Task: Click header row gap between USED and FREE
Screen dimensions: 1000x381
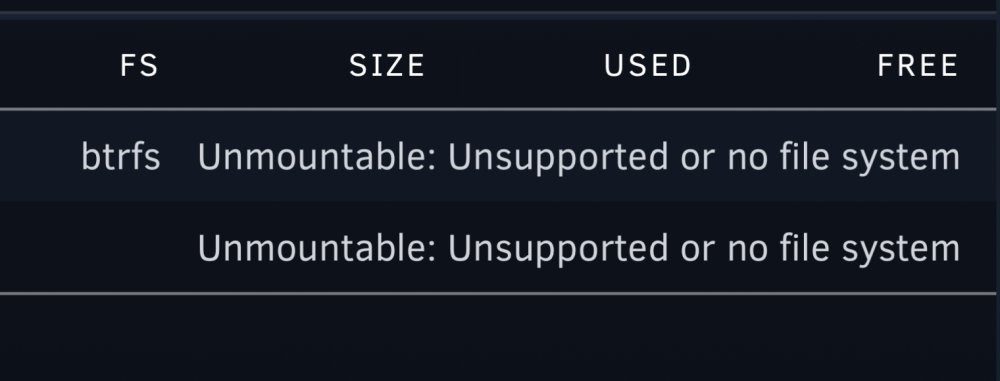Action: (784, 66)
